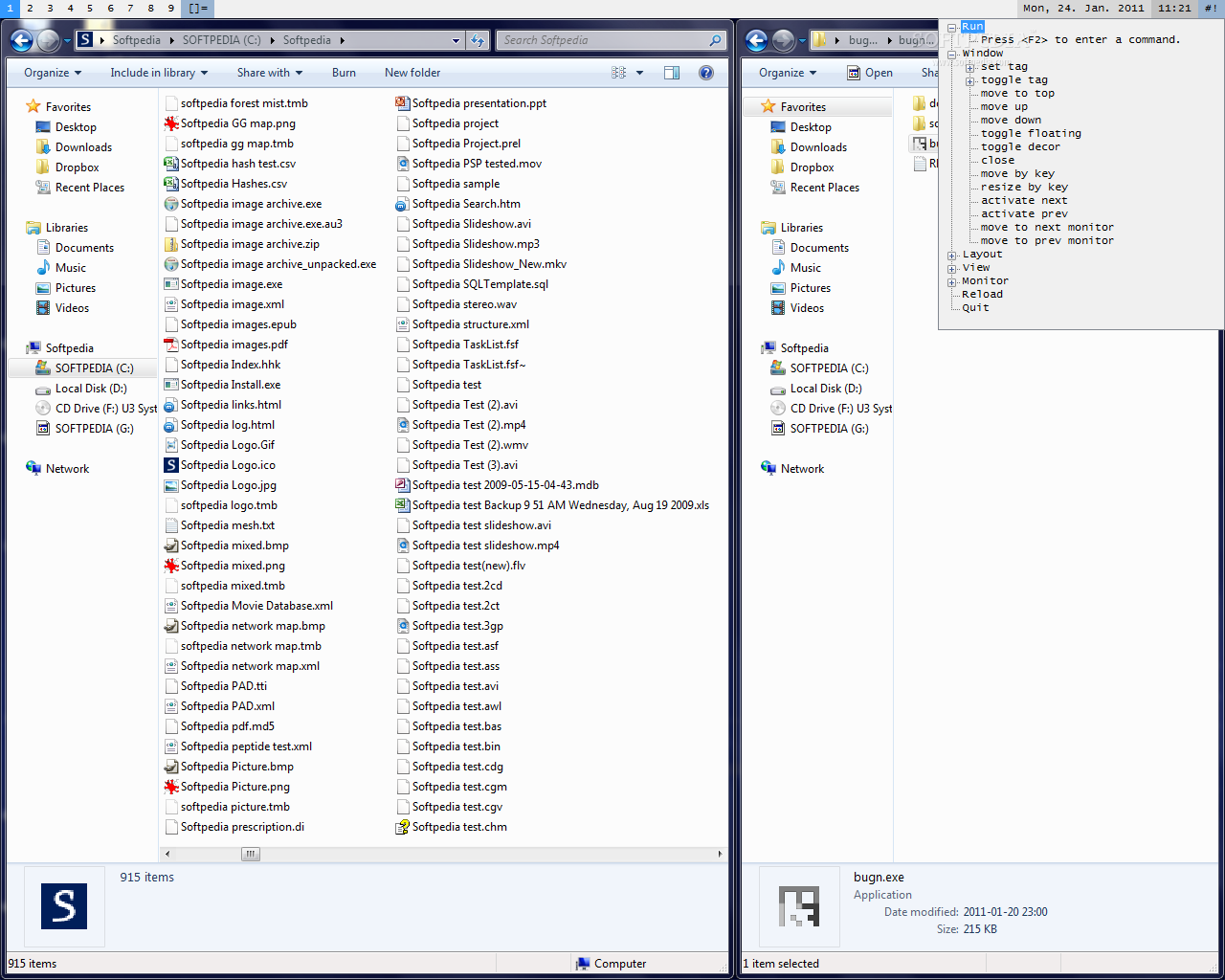Open the Organize dropdown in left window
This screenshot has width=1225, height=980.
point(53,73)
